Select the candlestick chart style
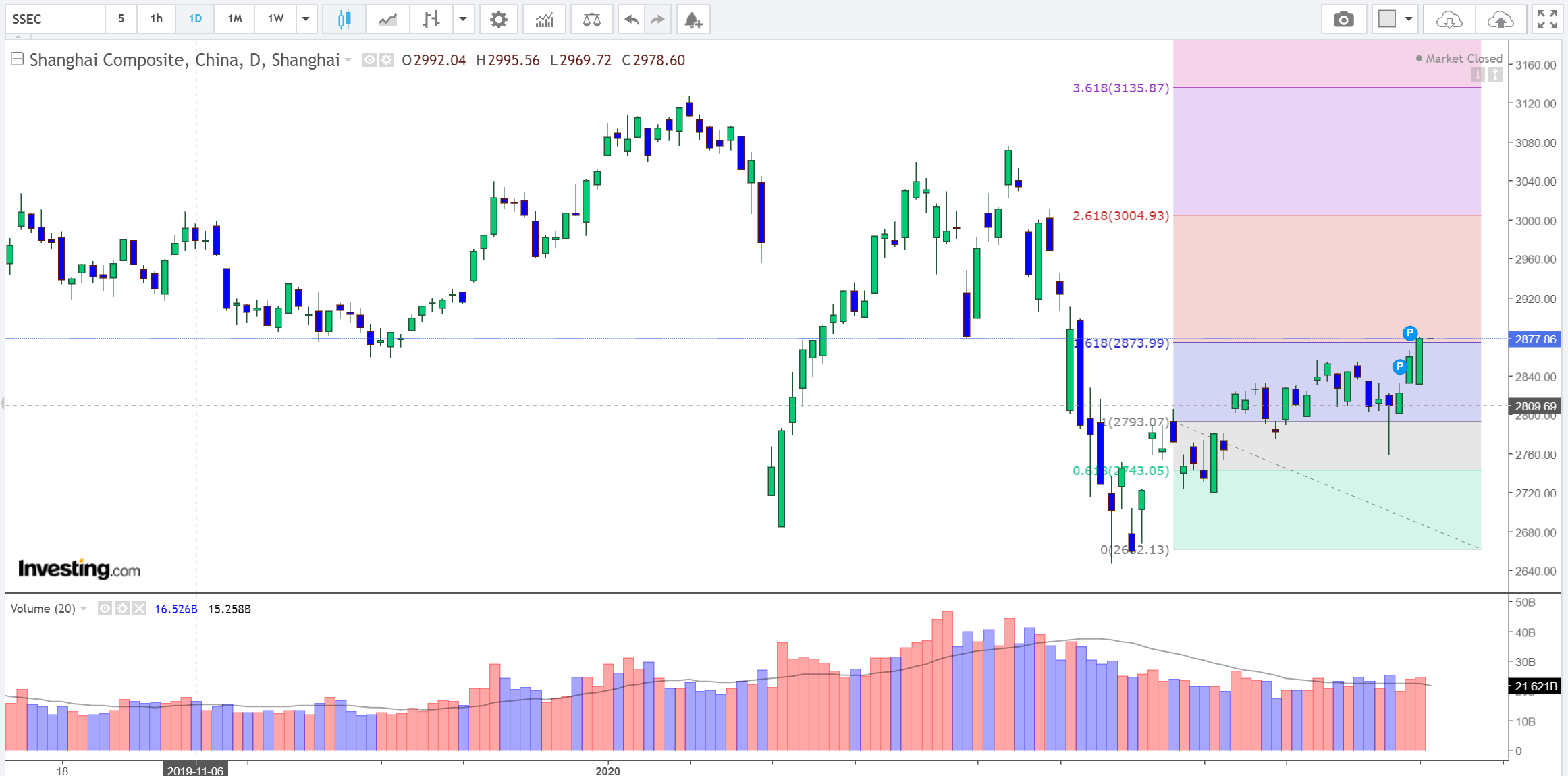 coord(344,19)
